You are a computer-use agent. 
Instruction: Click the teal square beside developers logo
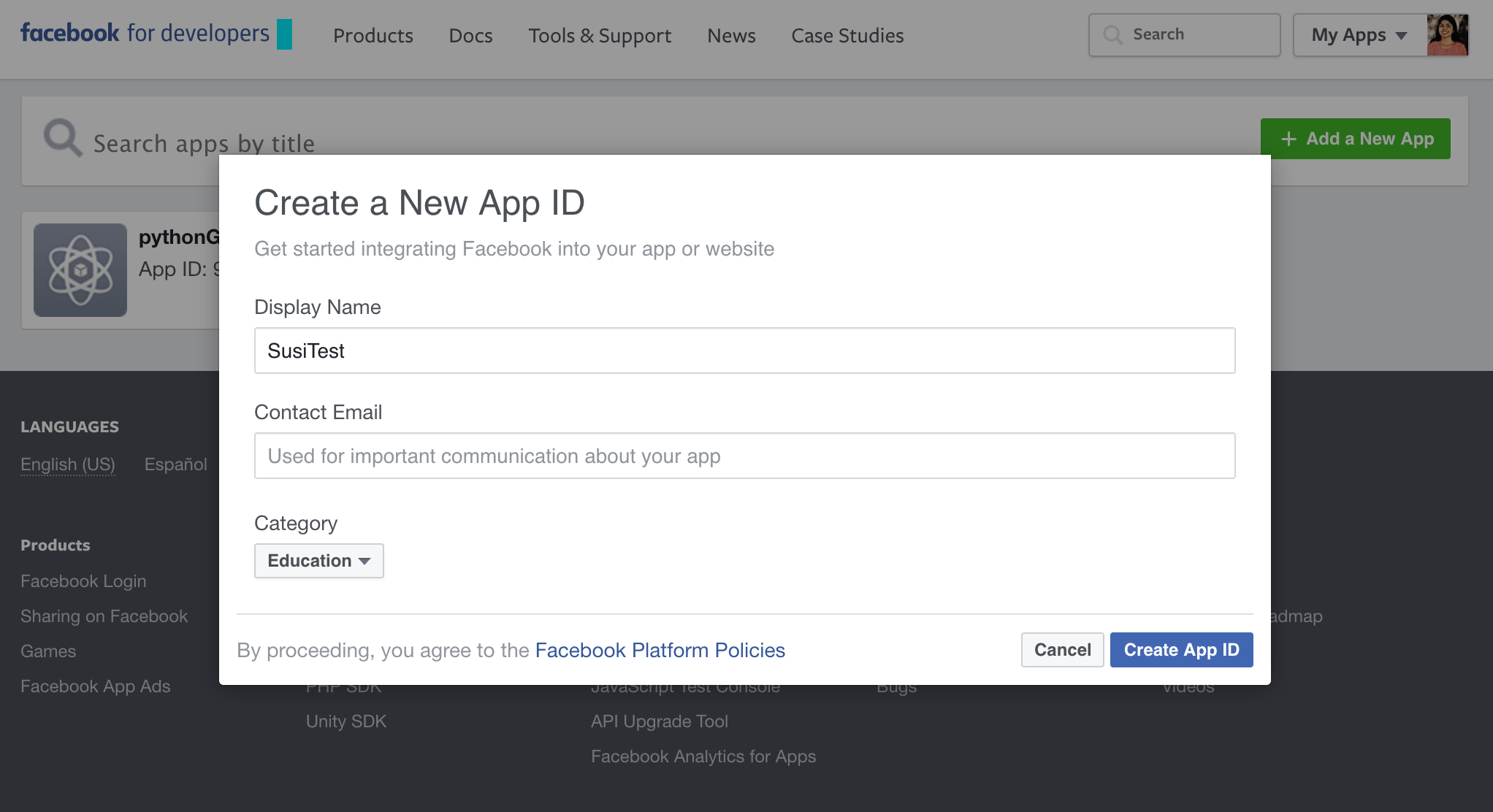click(284, 34)
